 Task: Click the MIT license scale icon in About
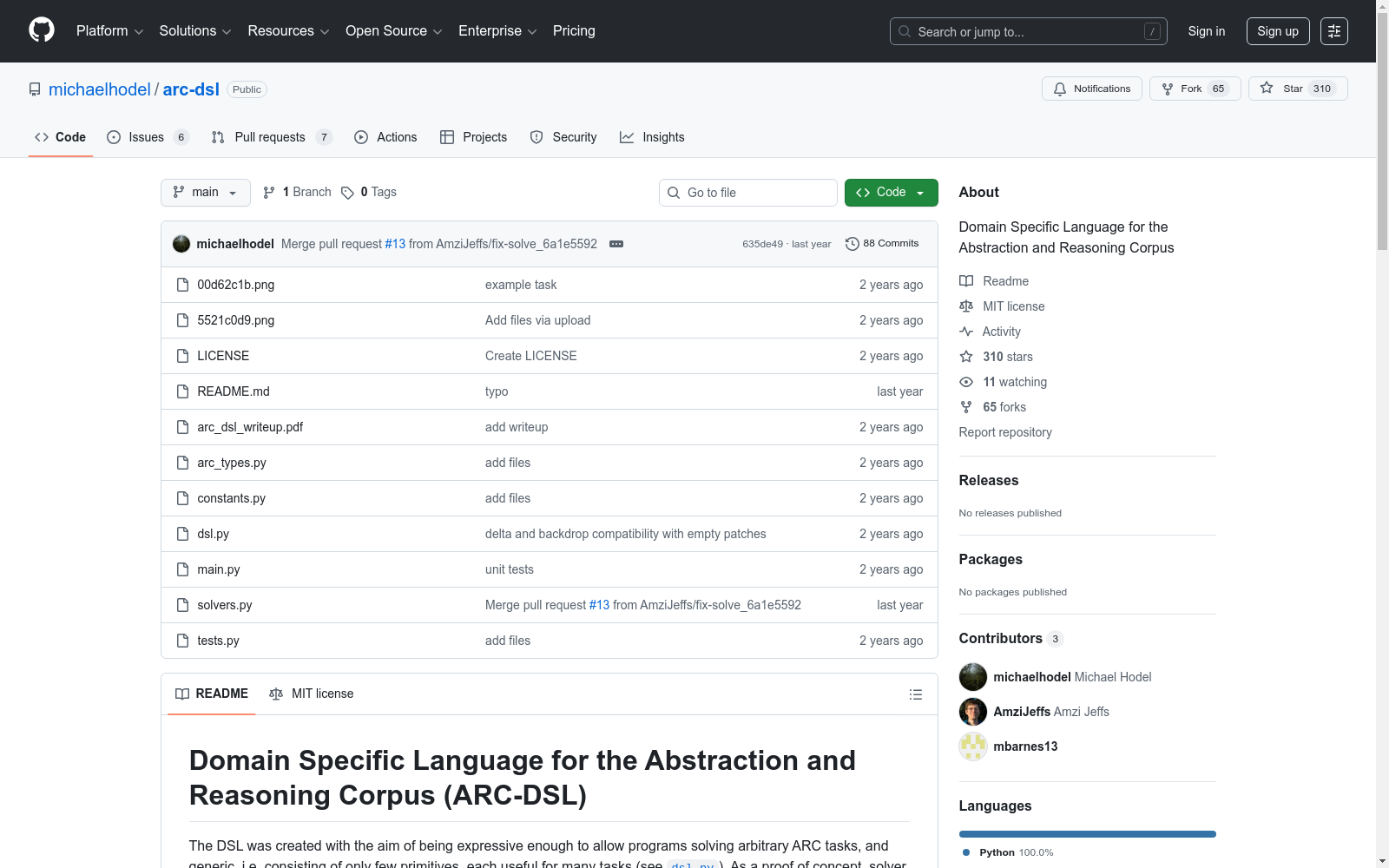tap(966, 306)
